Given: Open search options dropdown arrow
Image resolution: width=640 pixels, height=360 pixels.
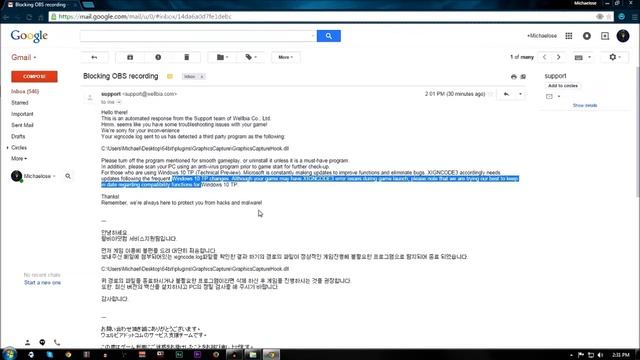Looking at the screenshot, I should pyautogui.click(x=313, y=36).
